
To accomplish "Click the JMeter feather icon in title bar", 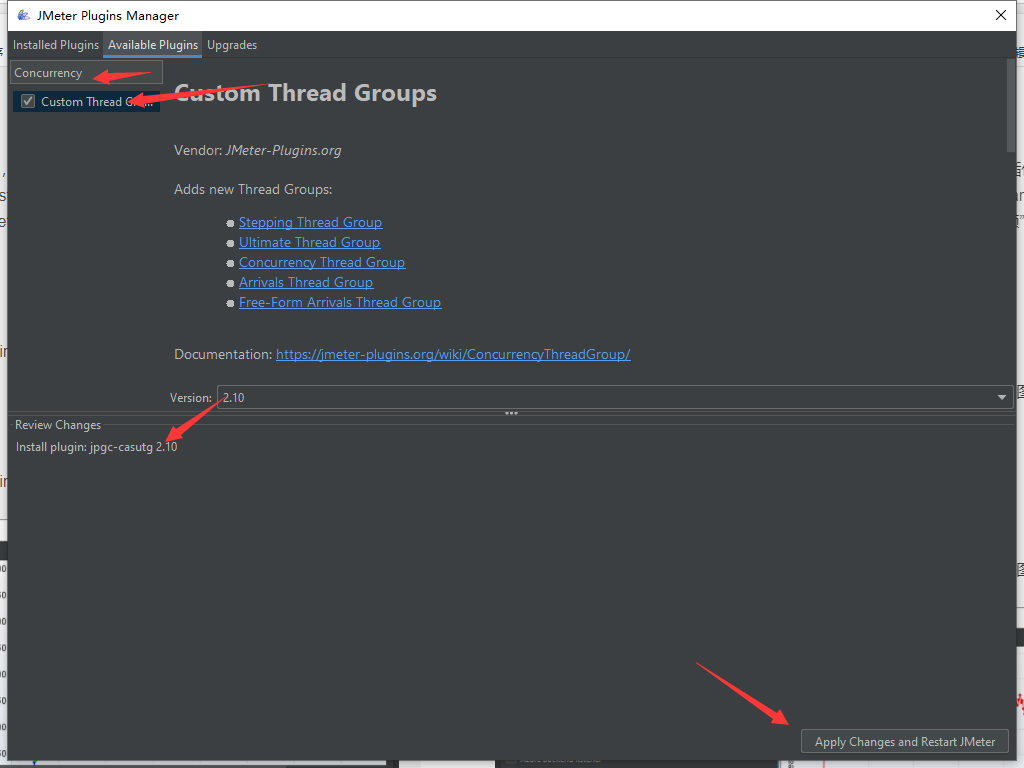I will 24,15.
